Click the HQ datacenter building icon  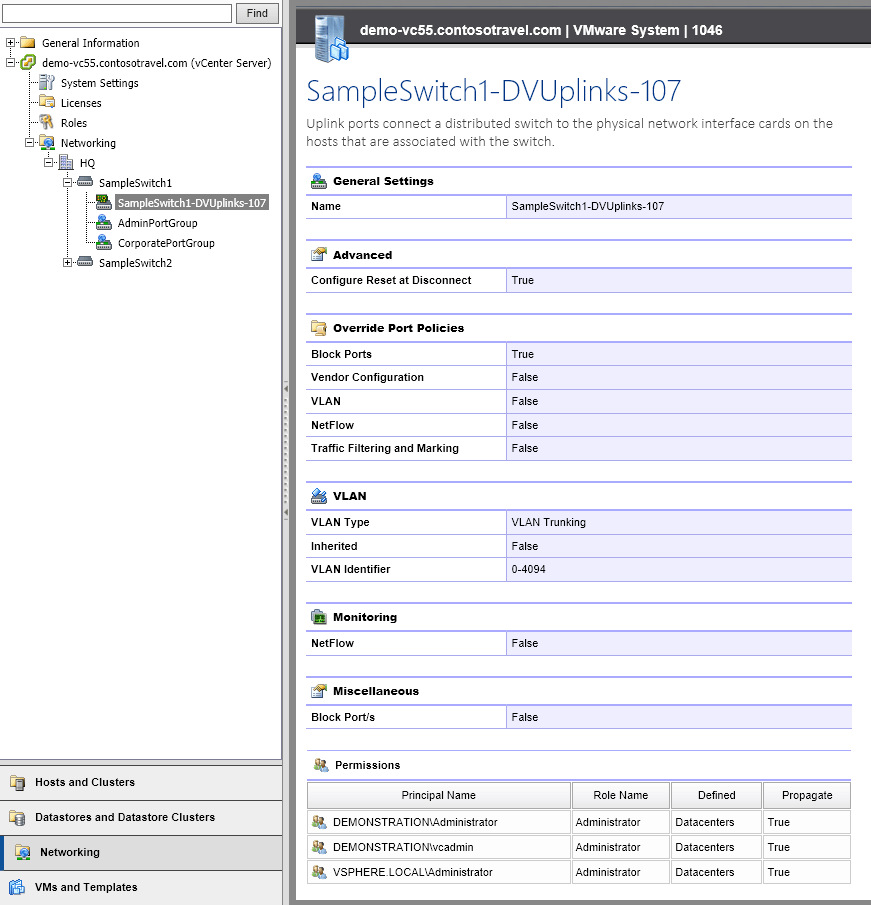click(x=66, y=162)
